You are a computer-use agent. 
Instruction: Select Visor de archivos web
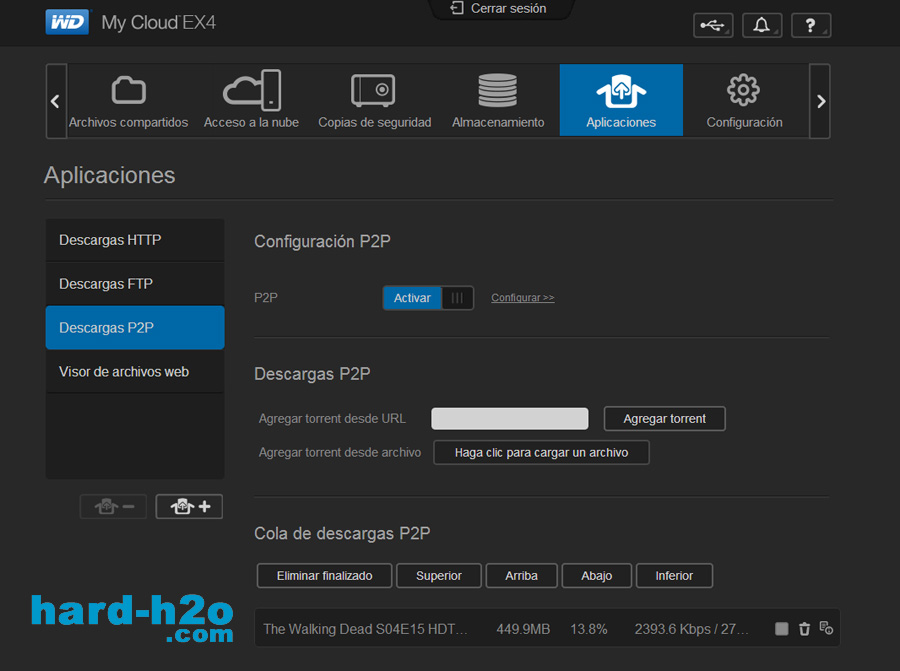pyautogui.click(x=135, y=372)
